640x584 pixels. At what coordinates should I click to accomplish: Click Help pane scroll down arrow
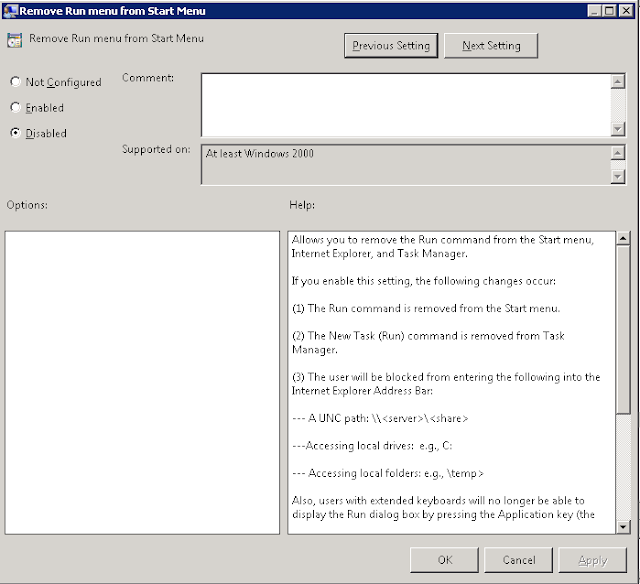[623, 527]
